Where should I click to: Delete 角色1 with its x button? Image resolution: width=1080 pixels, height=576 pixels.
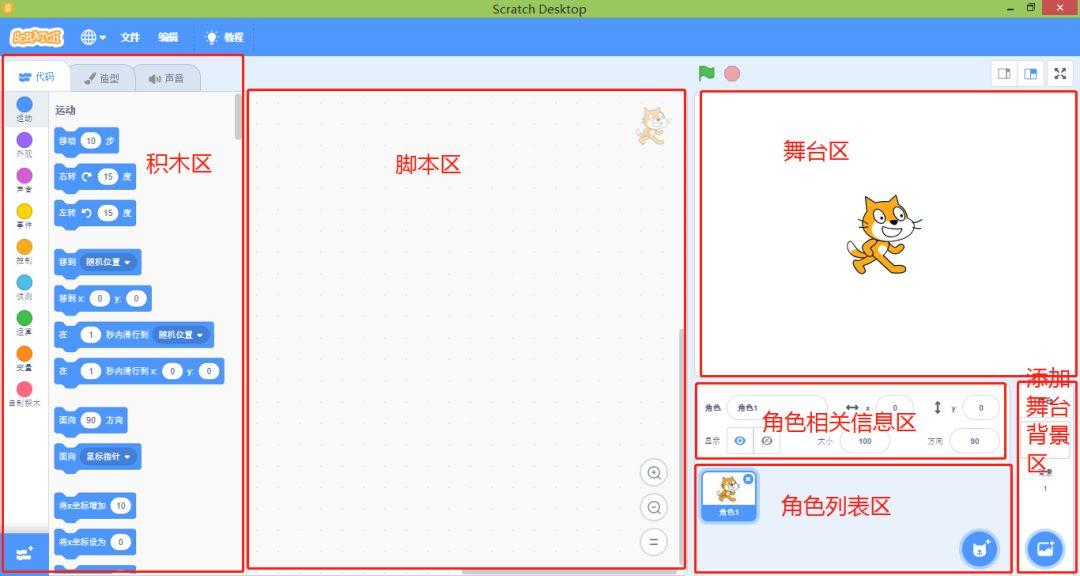(x=749, y=479)
